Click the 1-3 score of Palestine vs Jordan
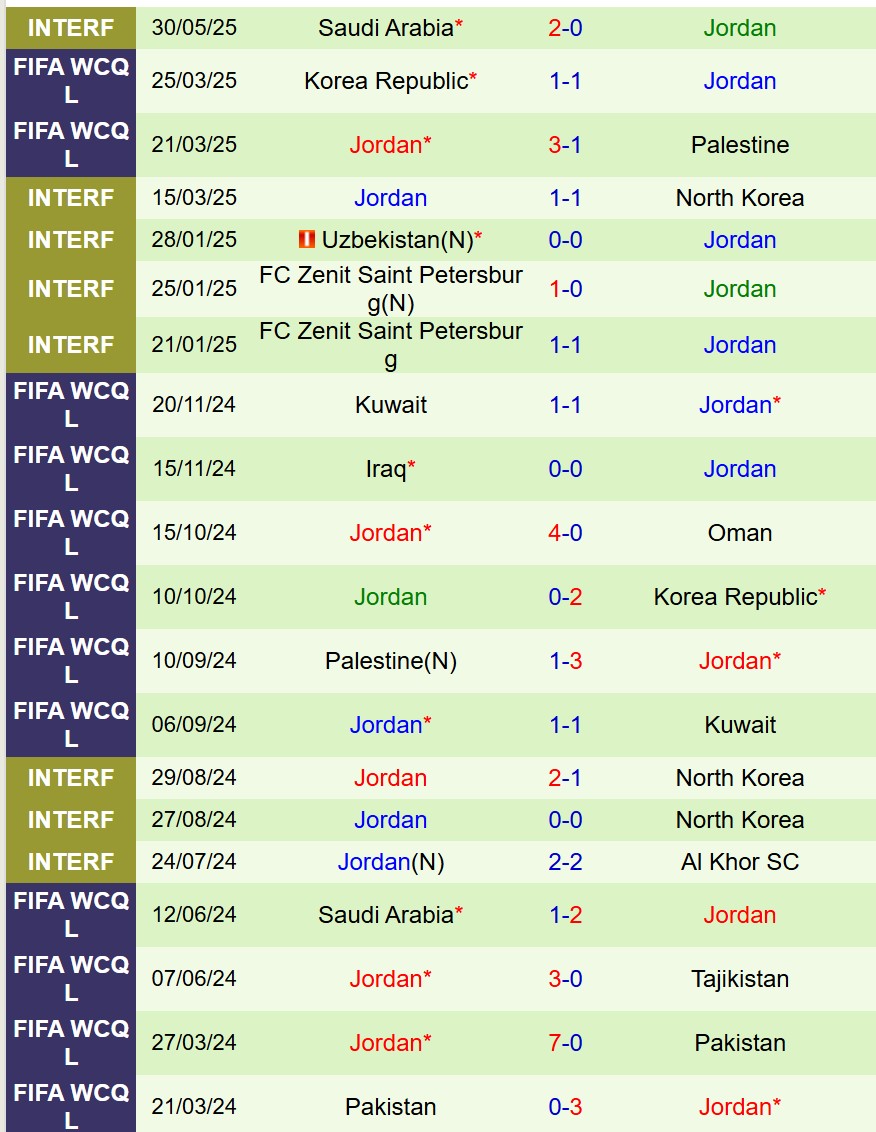Screen dimensions: 876x1132 click(x=565, y=661)
